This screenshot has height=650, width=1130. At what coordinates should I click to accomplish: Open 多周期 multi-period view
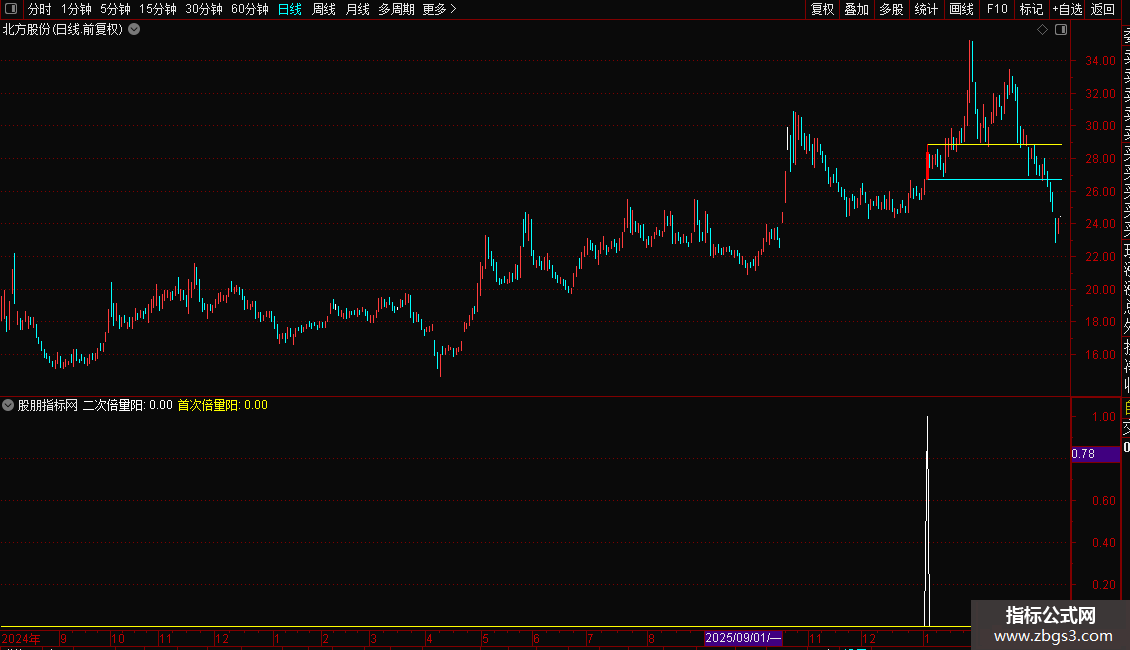[x=396, y=9]
